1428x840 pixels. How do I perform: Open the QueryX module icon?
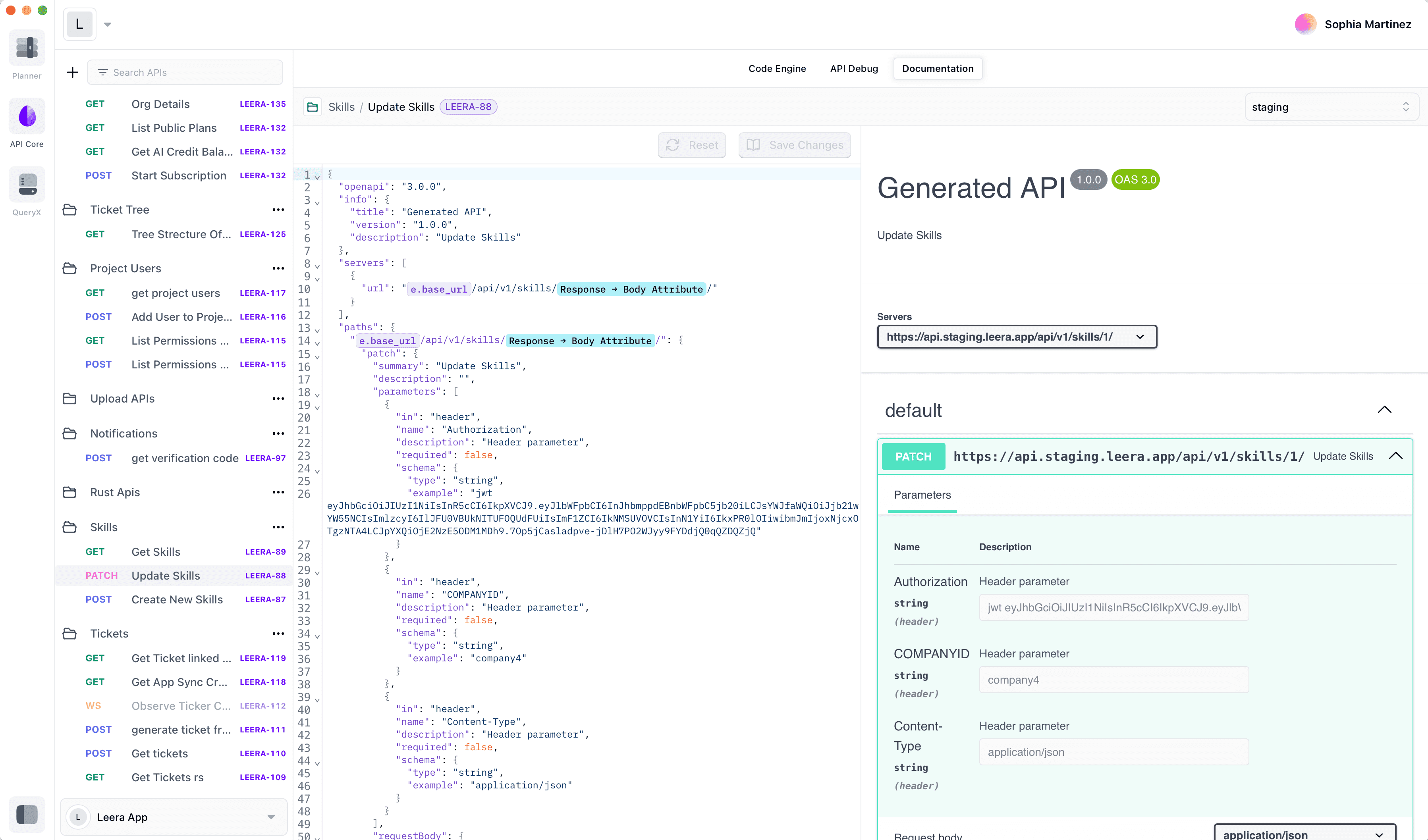[x=27, y=184]
